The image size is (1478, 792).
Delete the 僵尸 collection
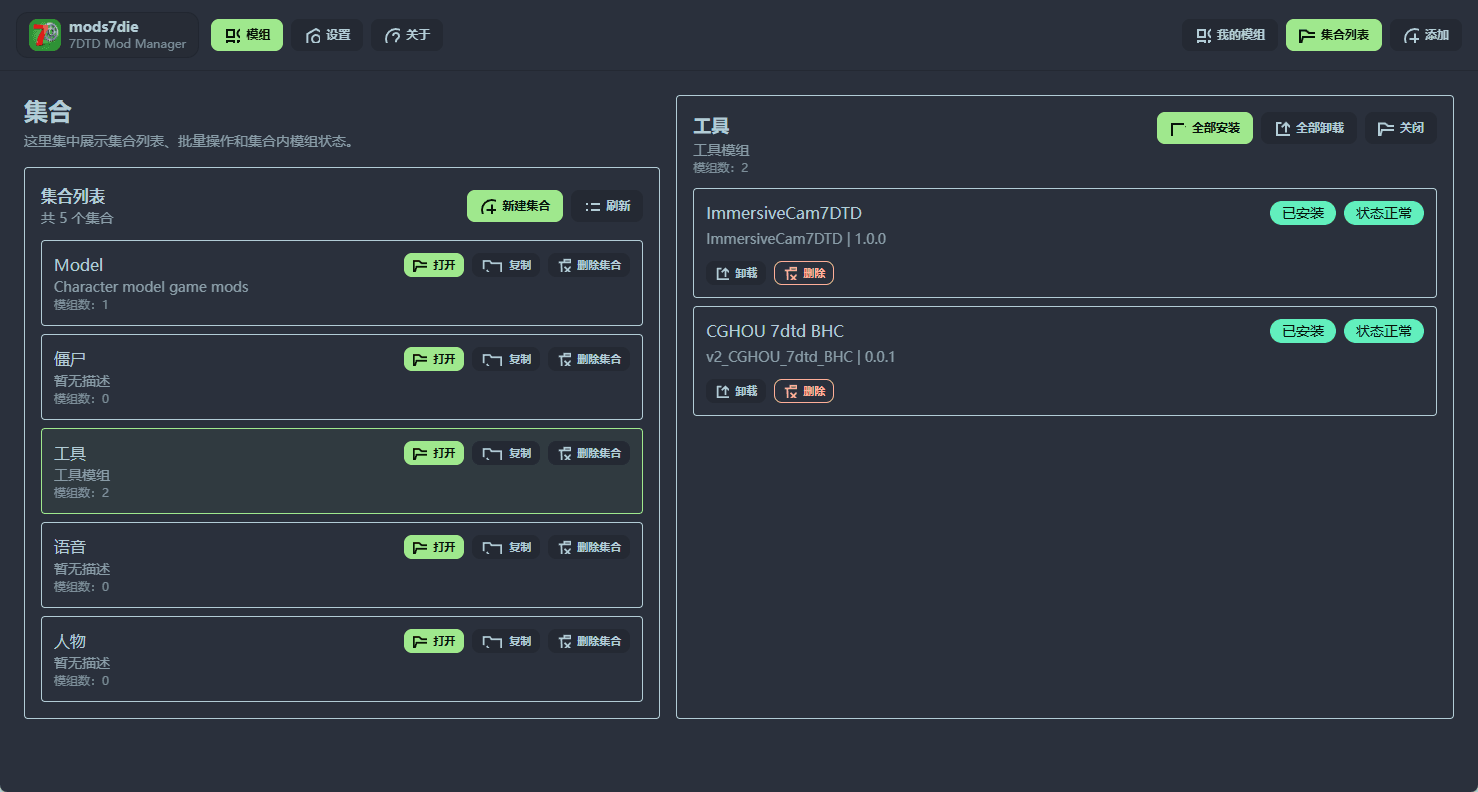[589, 358]
